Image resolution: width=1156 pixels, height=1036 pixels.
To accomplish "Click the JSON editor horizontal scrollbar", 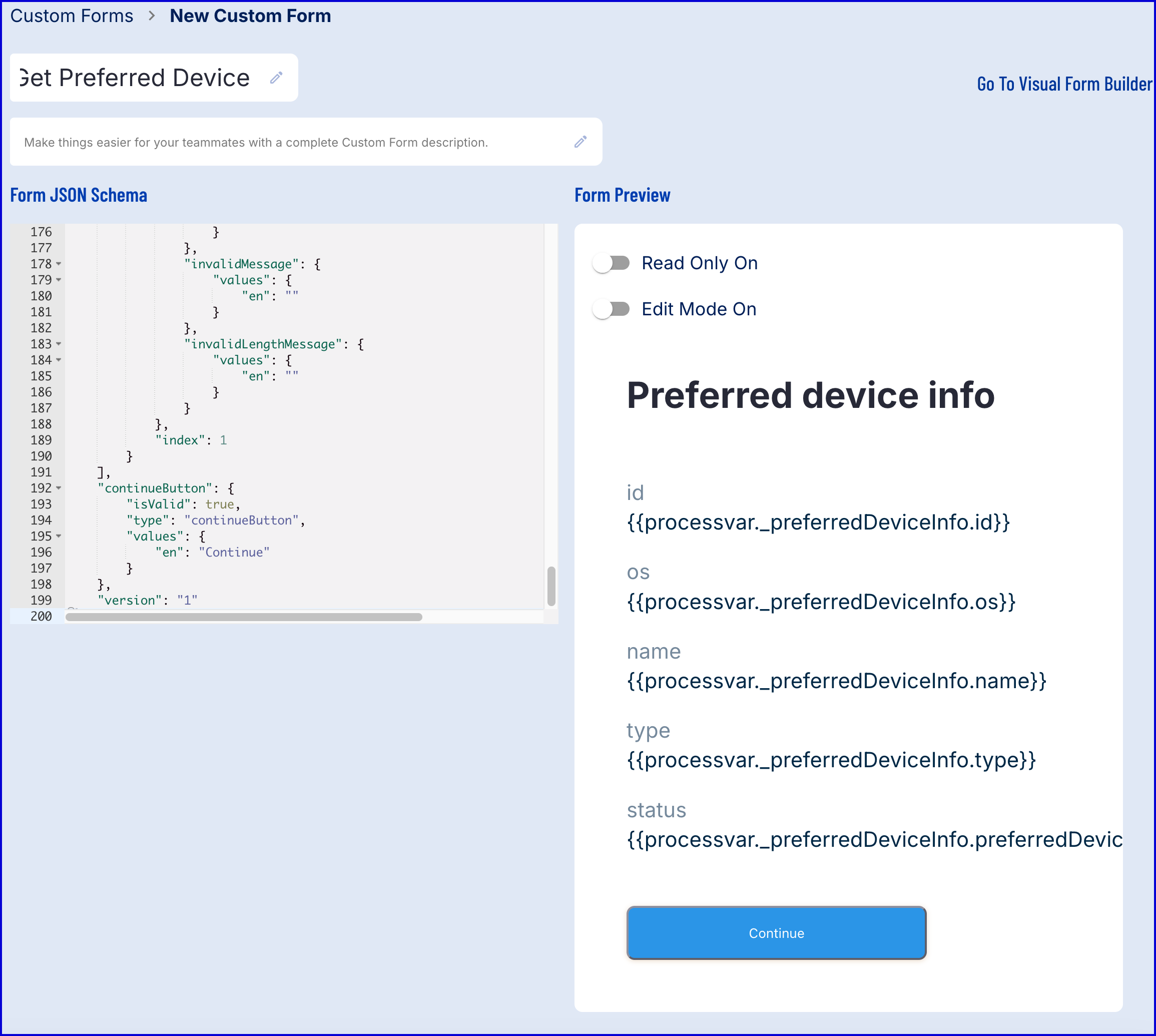I will pyautogui.click(x=244, y=617).
